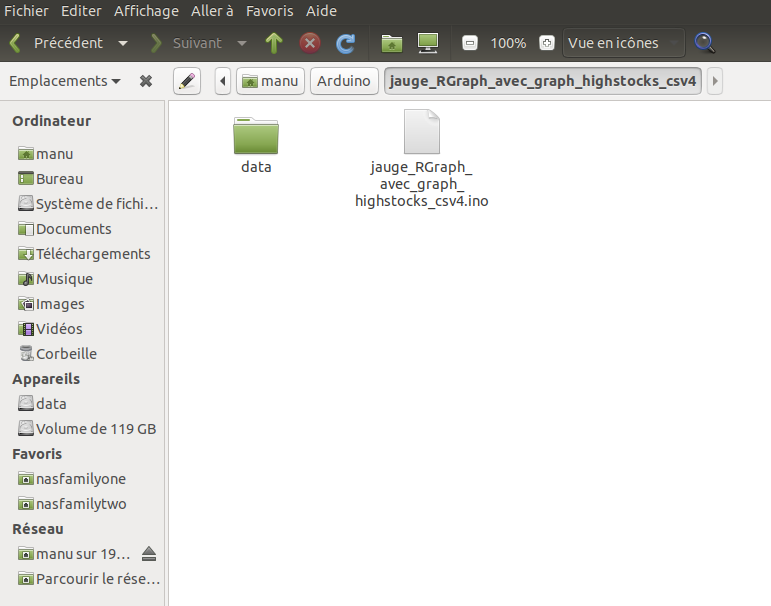The image size is (771, 606).
Task: Reload the folder with the refresh icon
Action: pos(345,43)
